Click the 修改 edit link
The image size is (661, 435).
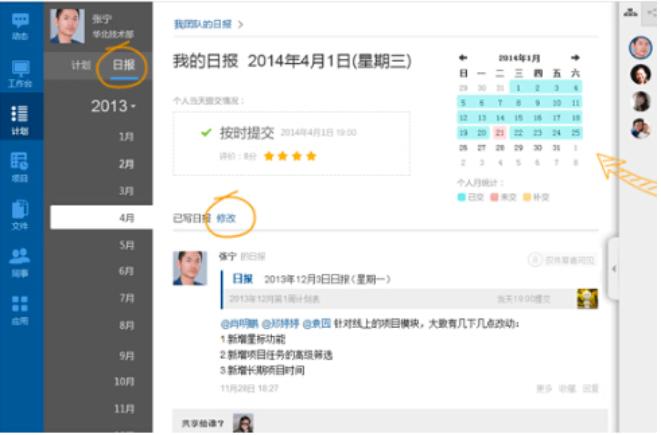pyautogui.click(x=226, y=218)
